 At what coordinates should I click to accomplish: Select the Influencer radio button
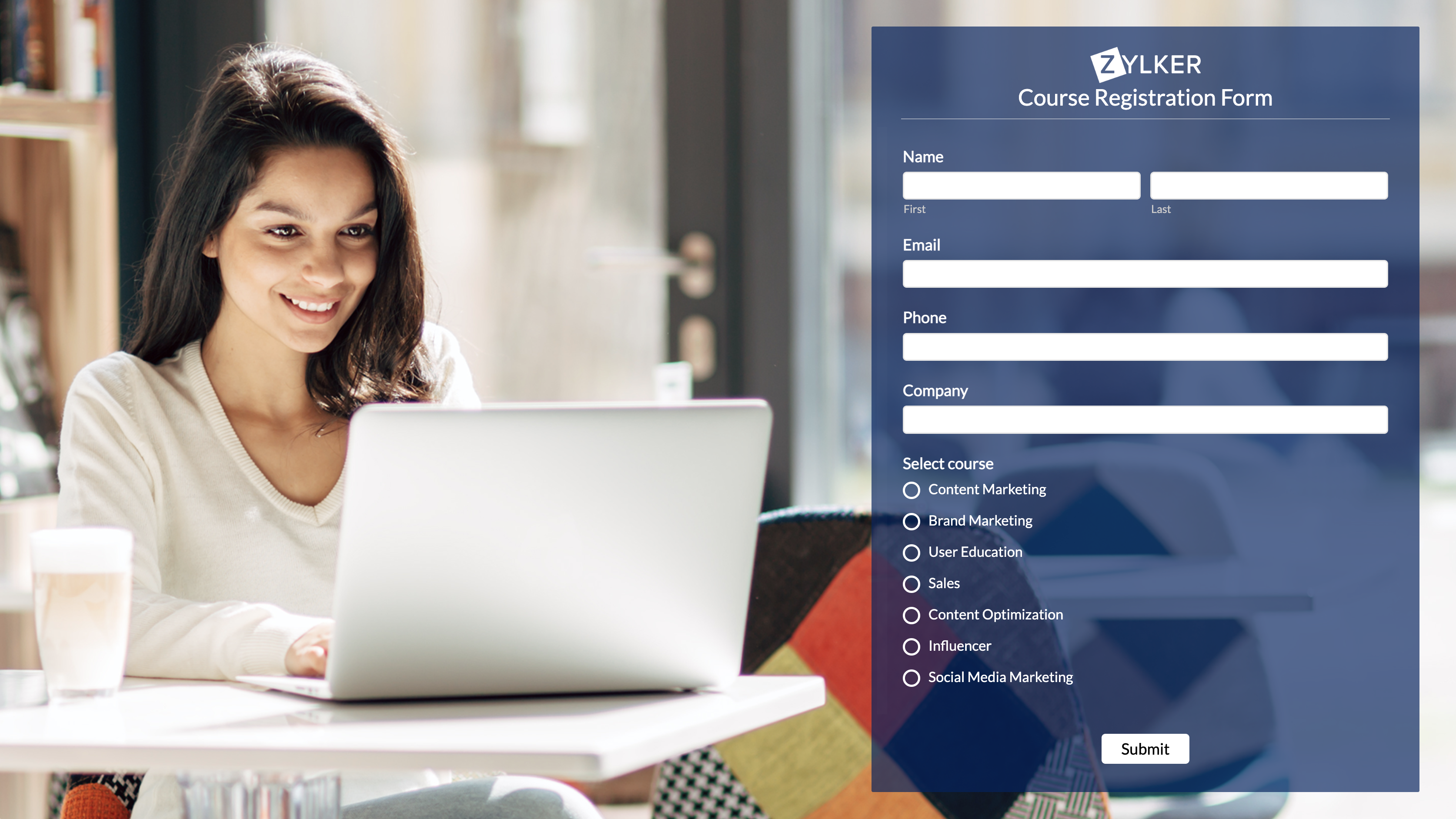[x=911, y=646]
